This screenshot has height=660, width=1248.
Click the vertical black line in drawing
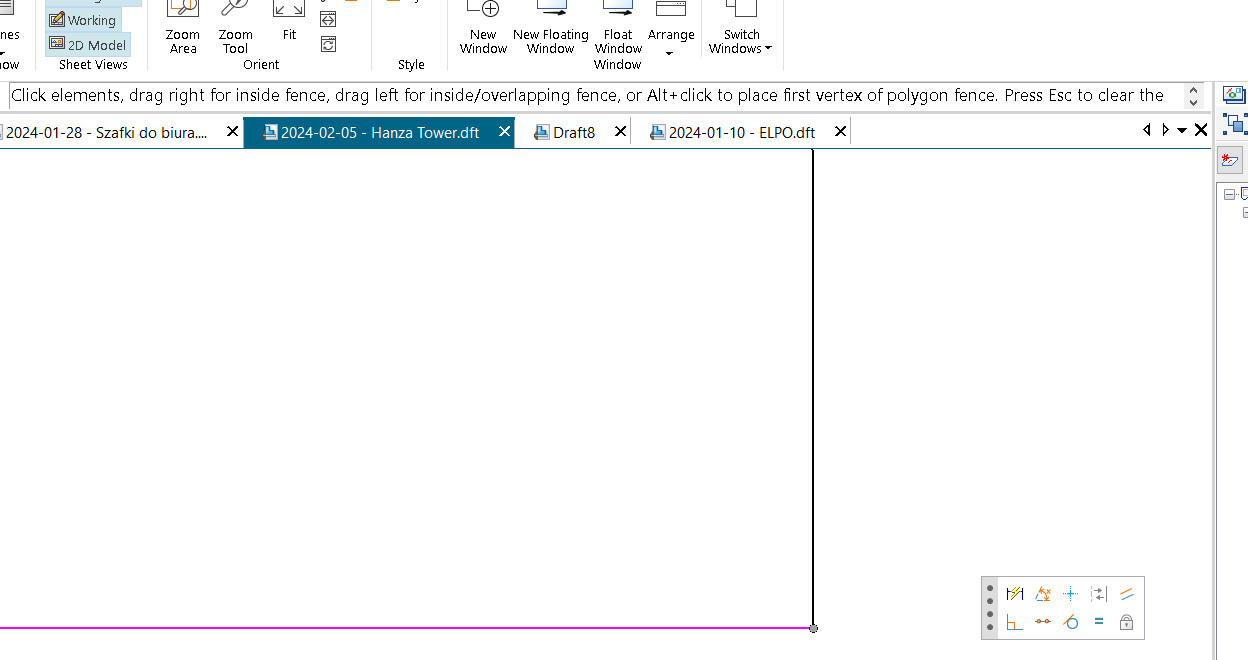click(813, 388)
